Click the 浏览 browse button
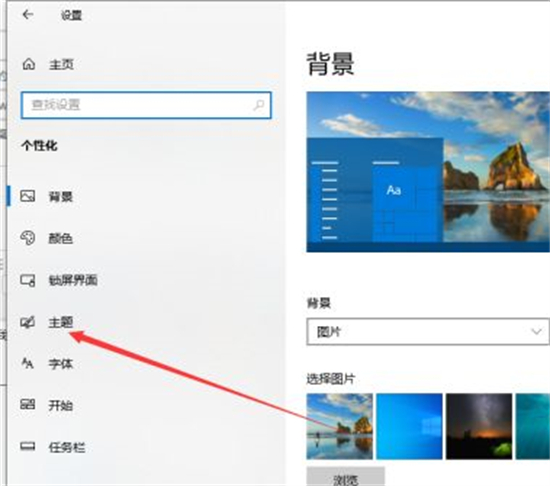The image size is (550, 486). (x=346, y=477)
